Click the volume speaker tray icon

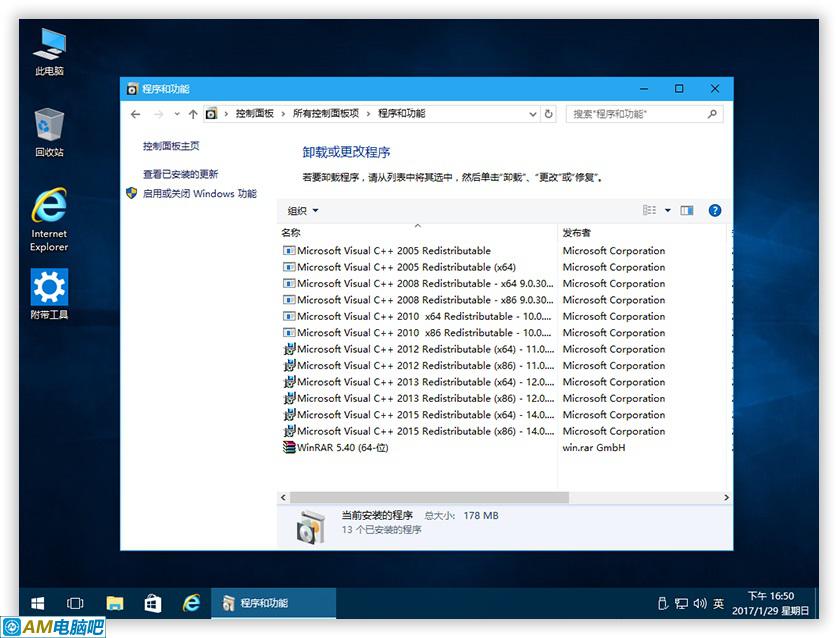(700, 604)
